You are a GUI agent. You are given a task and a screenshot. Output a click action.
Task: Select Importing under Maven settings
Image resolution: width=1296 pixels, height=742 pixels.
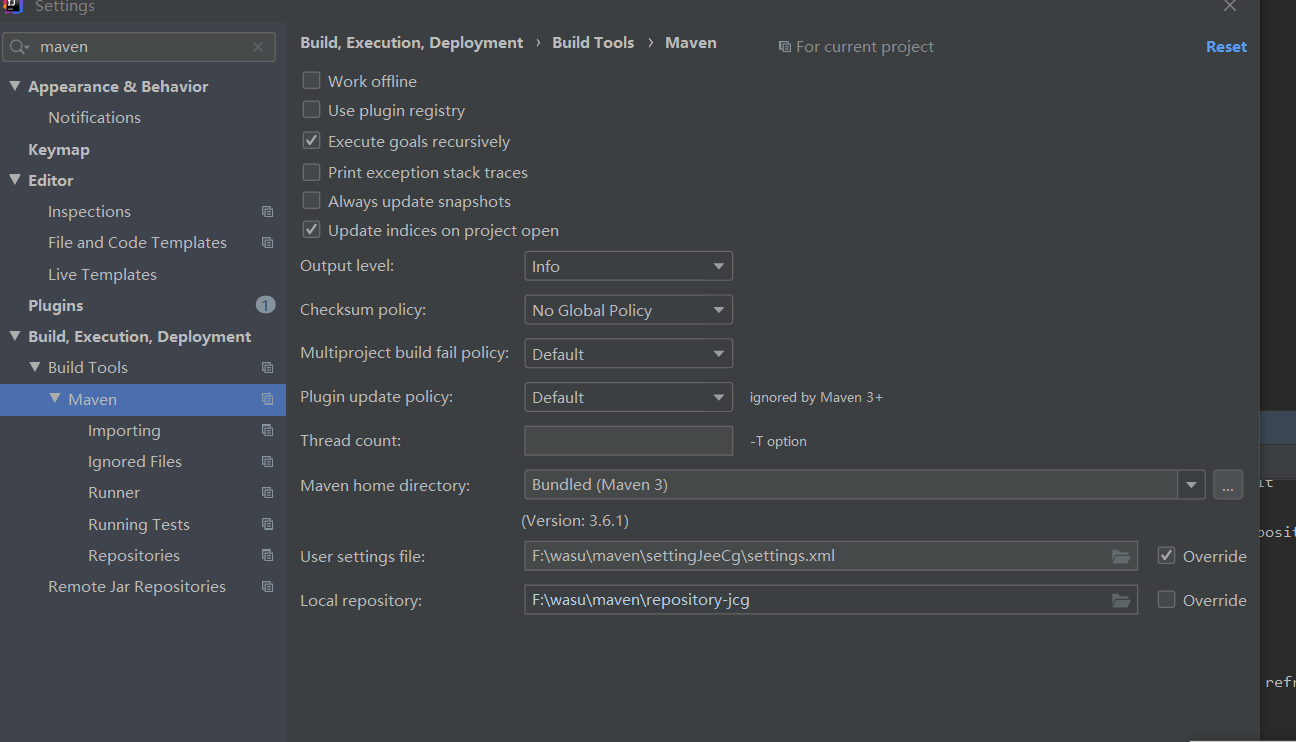coord(124,430)
